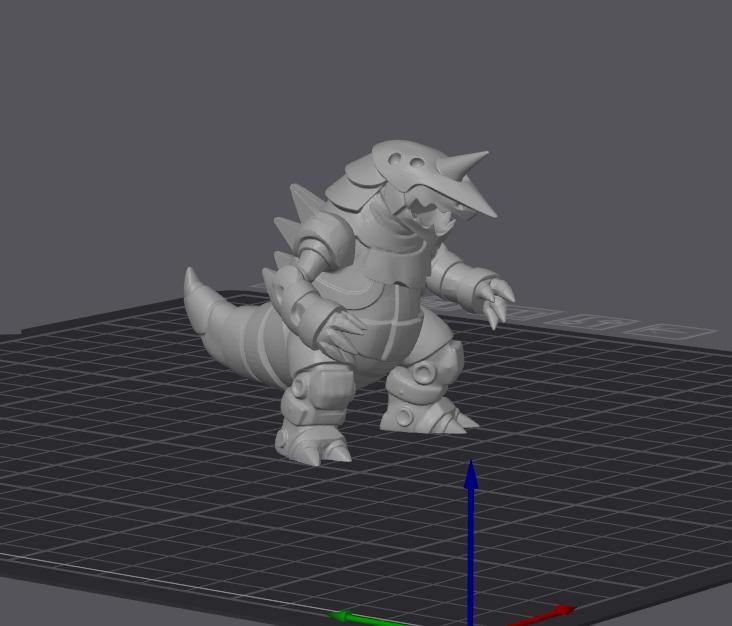732x626 pixels.
Task: Click the blue Z-axis arrow
Action: tap(471, 542)
